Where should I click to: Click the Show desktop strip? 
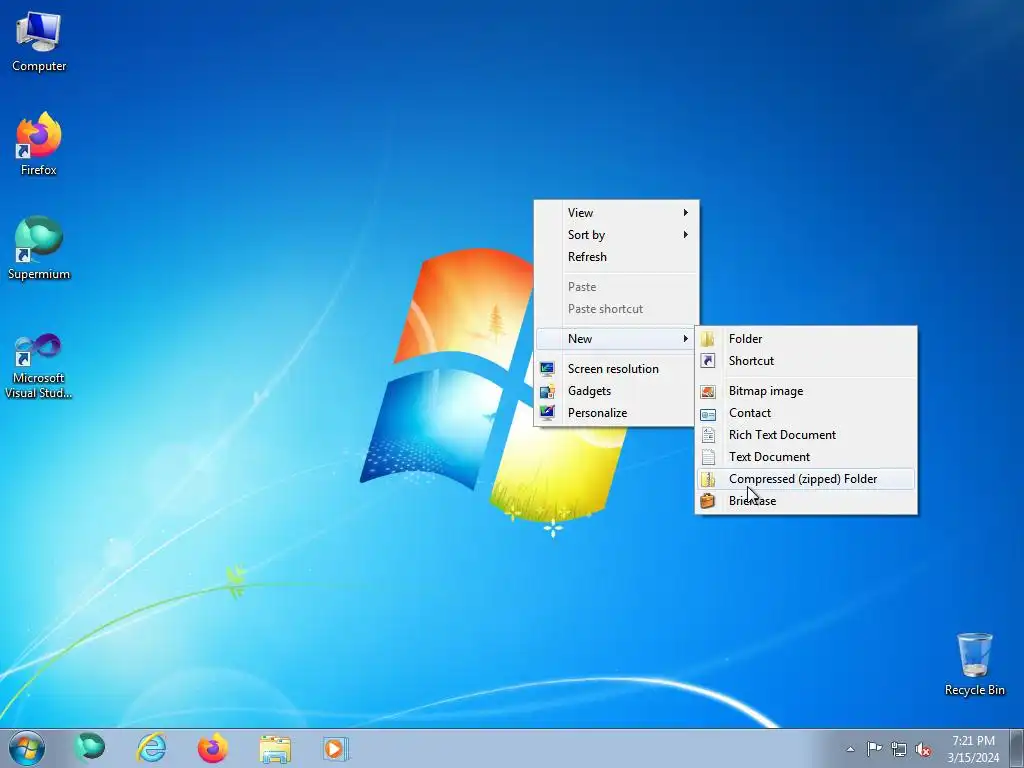pyautogui.click(x=1017, y=748)
